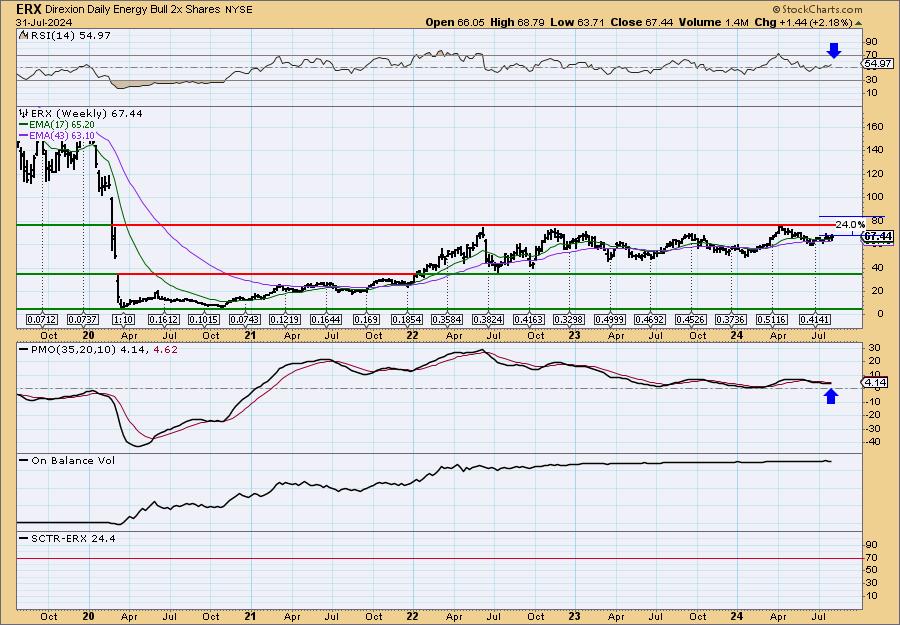Click the RSI(14) 54.97 indicator label

69,35
